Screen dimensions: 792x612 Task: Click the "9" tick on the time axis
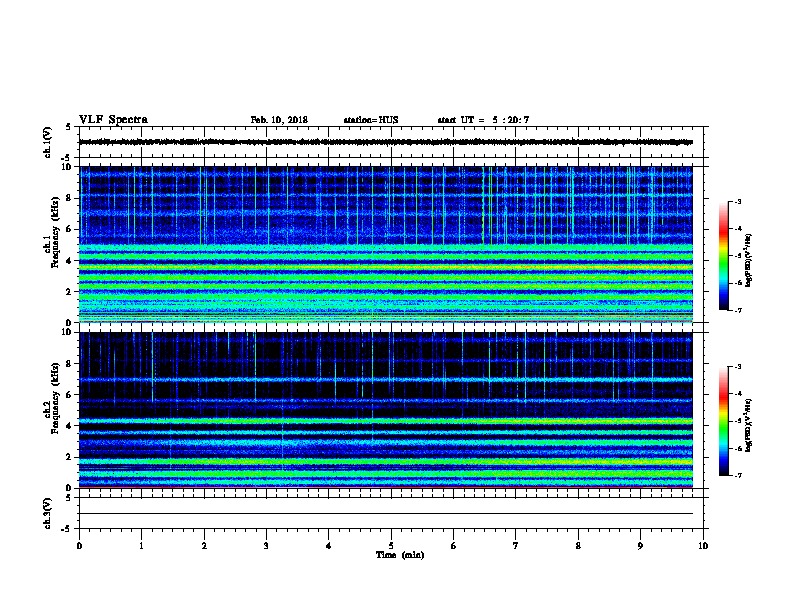click(640, 546)
